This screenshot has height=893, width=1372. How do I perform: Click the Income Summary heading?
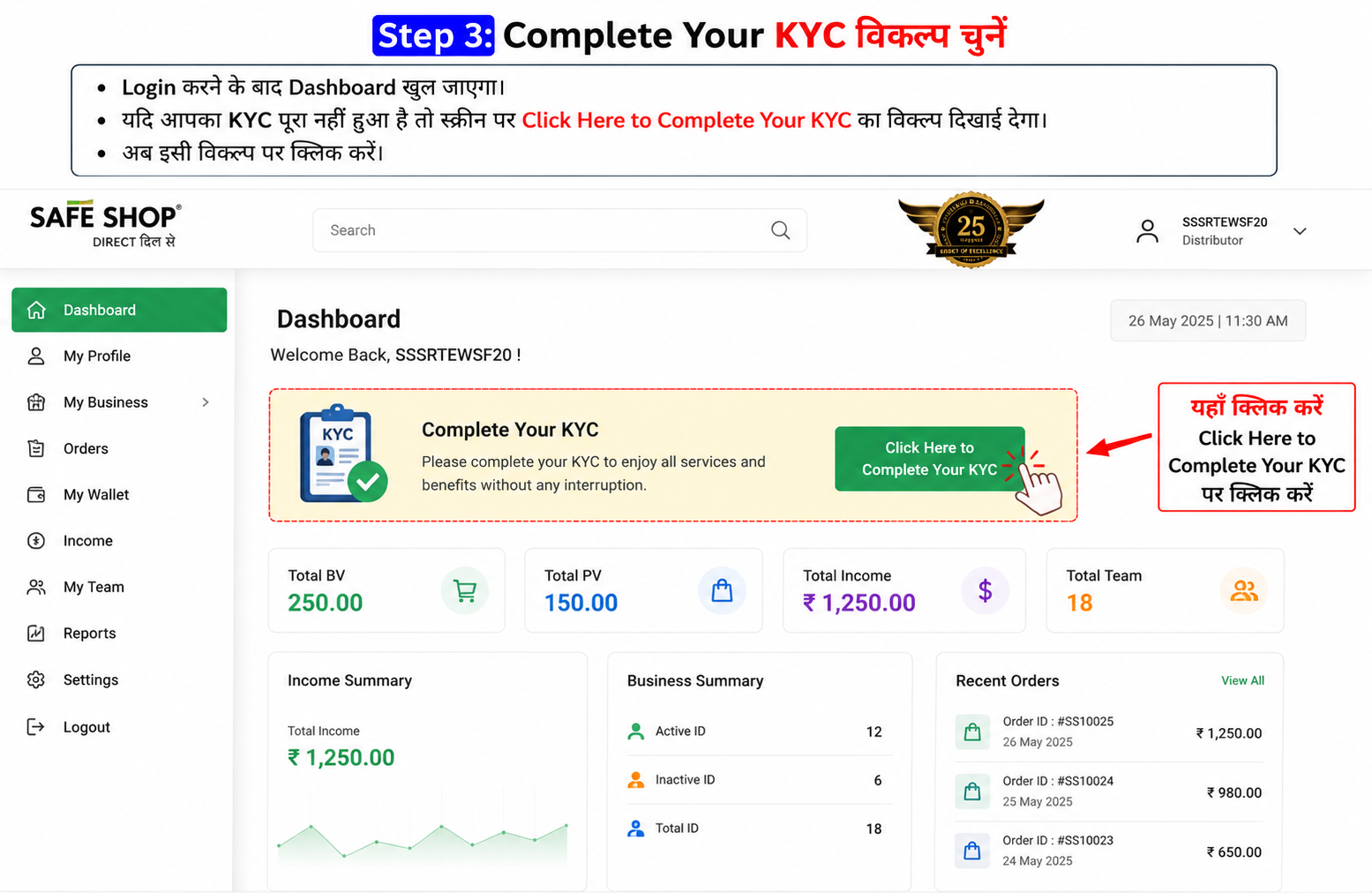point(349,680)
